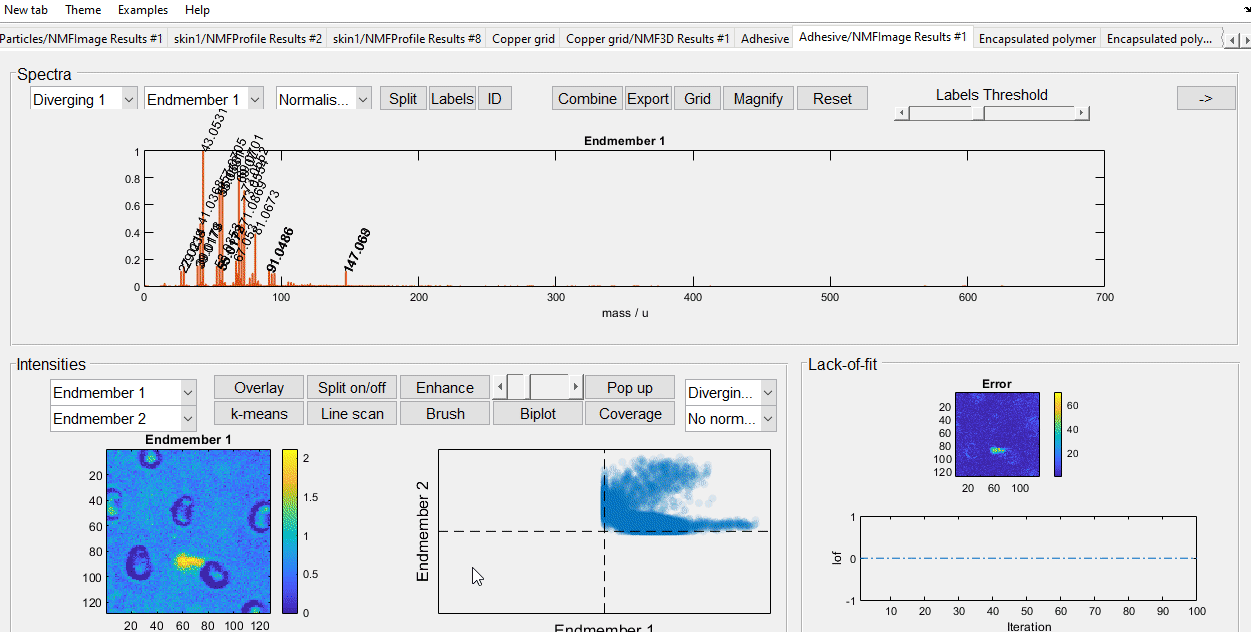Expand the Endmember 1 spectra dropdown
The height and width of the screenshot is (632, 1251).
[204, 99]
